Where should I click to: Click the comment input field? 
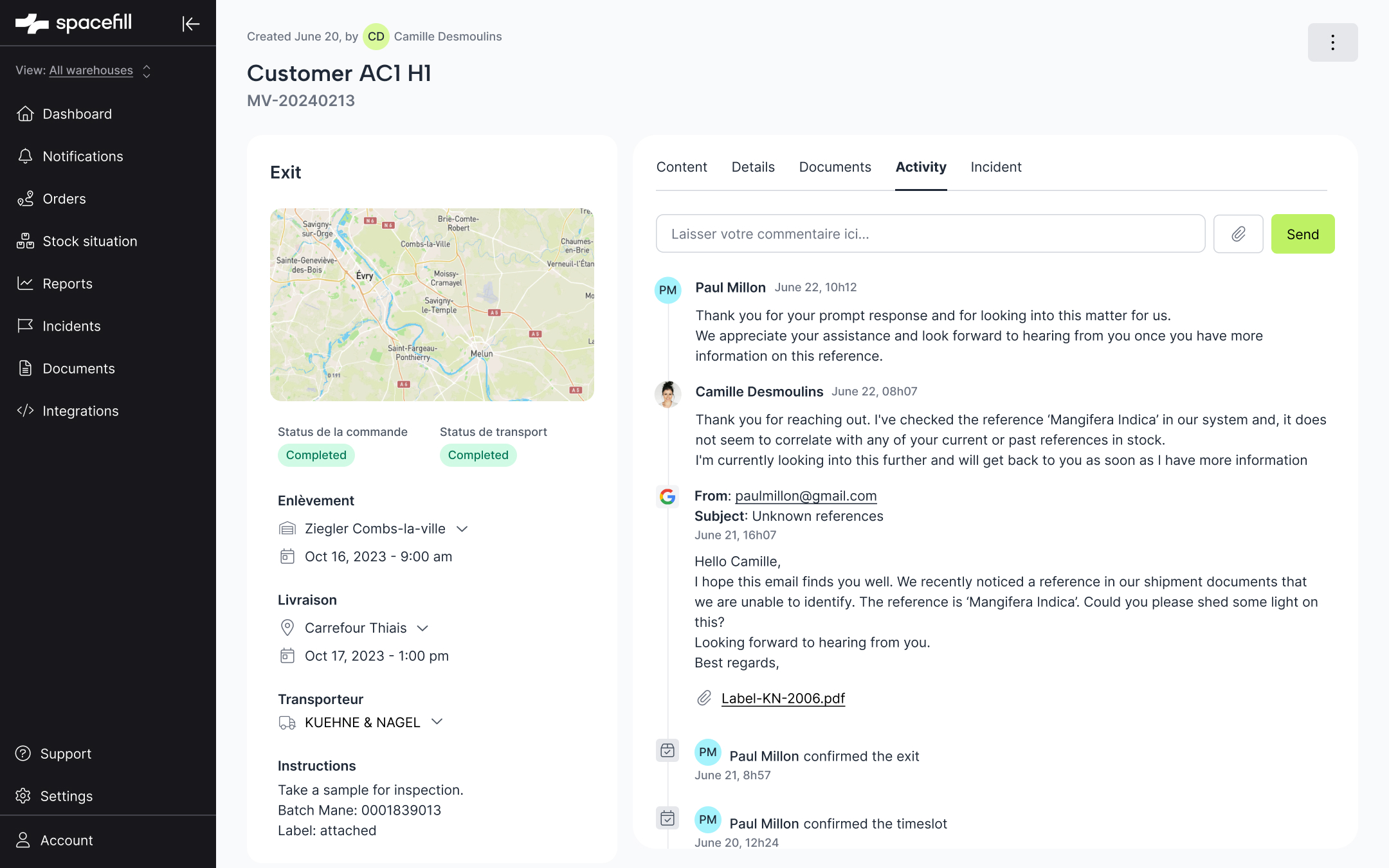point(930,234)
